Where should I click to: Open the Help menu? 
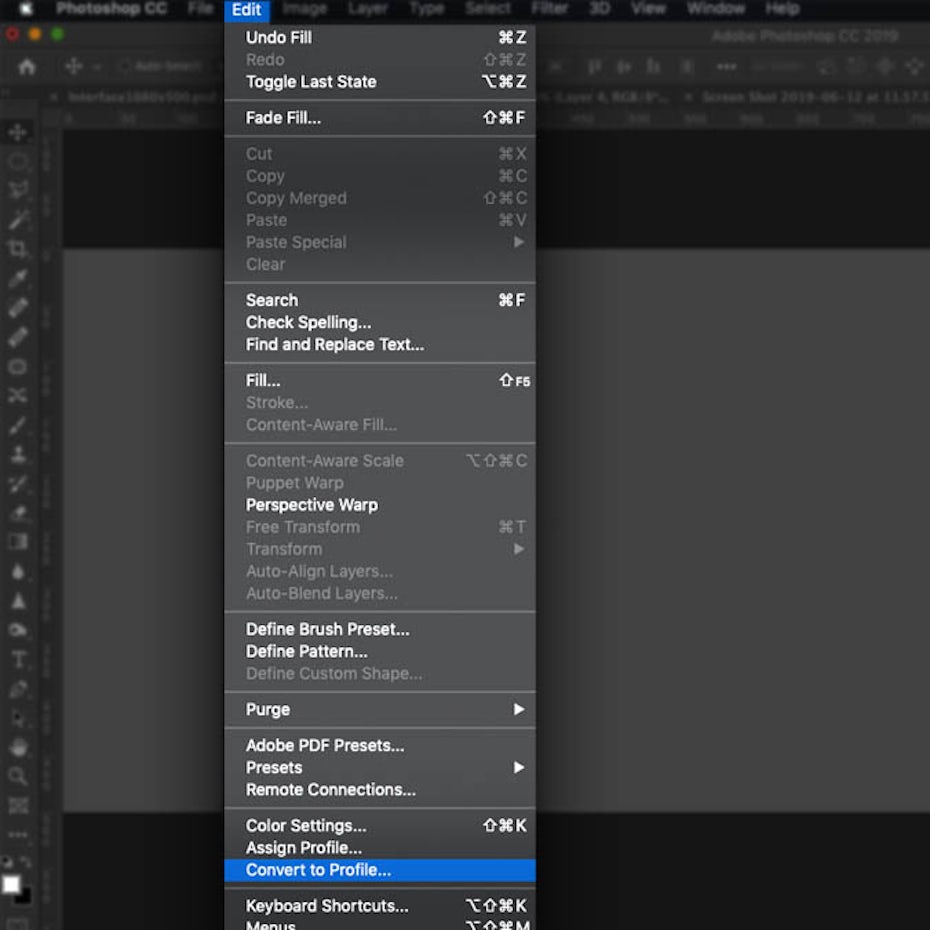(x=782, y=9)
